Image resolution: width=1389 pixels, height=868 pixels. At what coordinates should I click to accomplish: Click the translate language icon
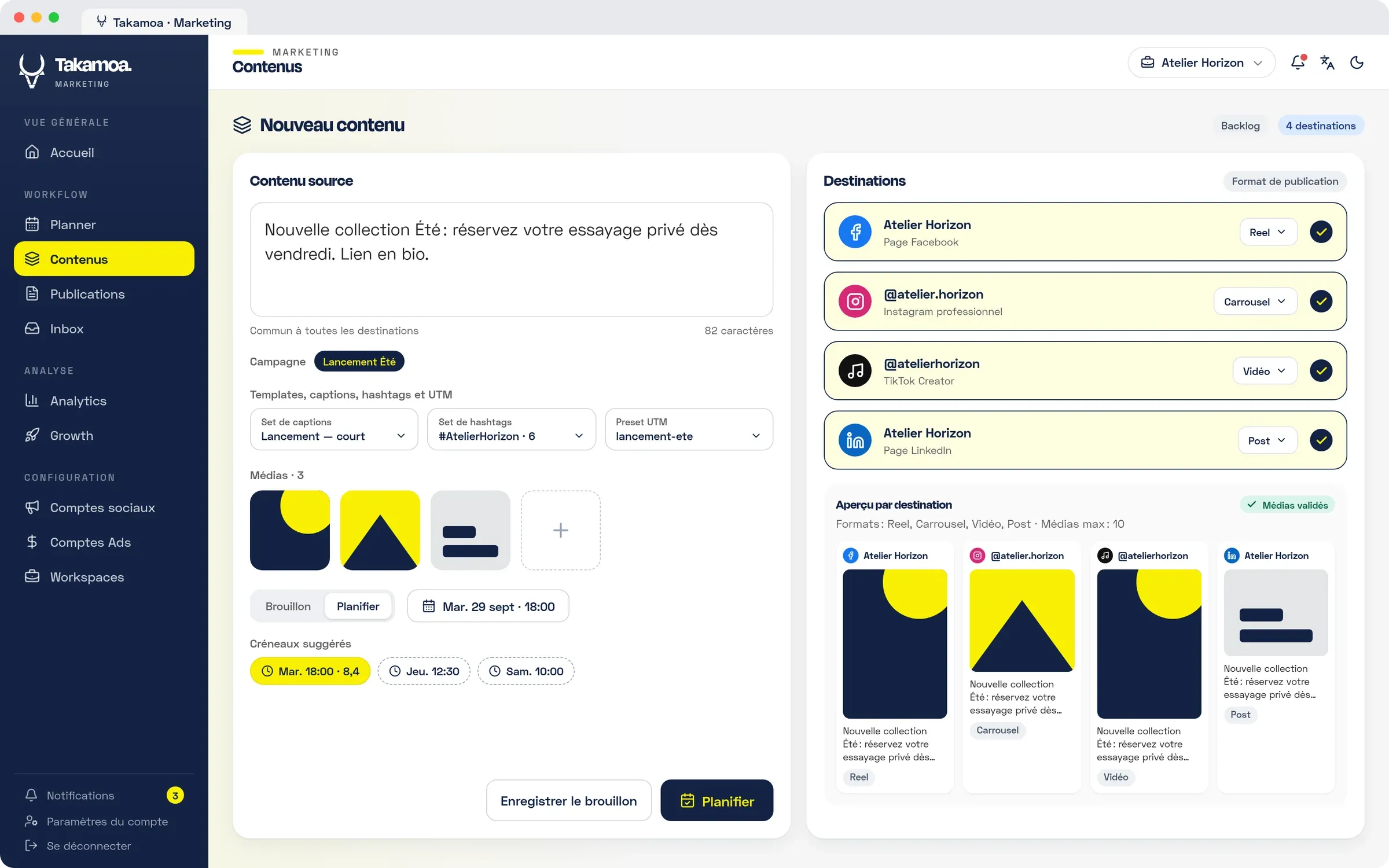pyautogui.click(x=1327, y=62)
